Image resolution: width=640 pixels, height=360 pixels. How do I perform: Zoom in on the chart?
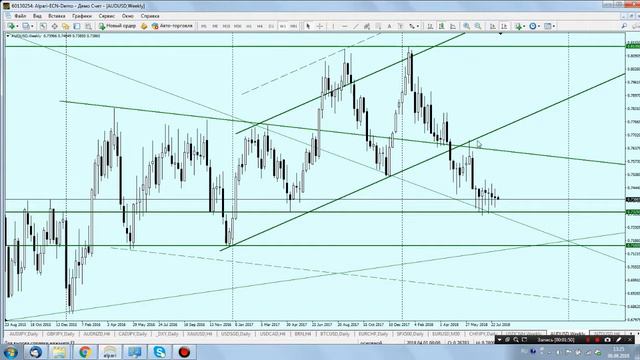coord(467,26)
